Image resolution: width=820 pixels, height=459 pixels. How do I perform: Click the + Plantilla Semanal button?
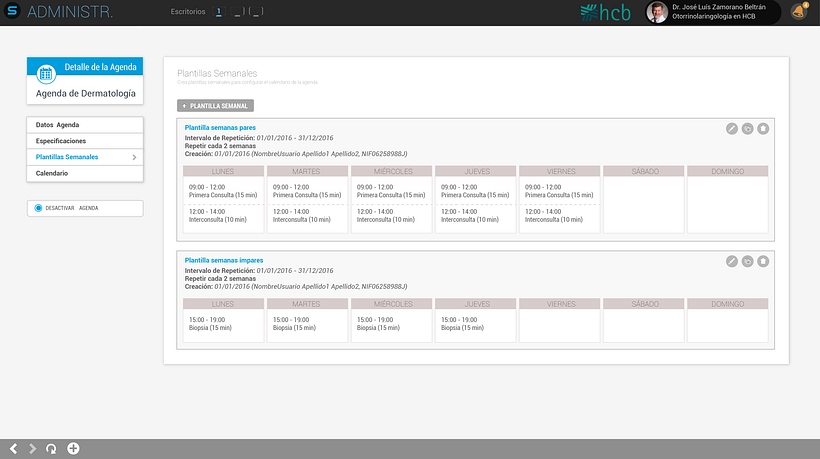point(215,106)
